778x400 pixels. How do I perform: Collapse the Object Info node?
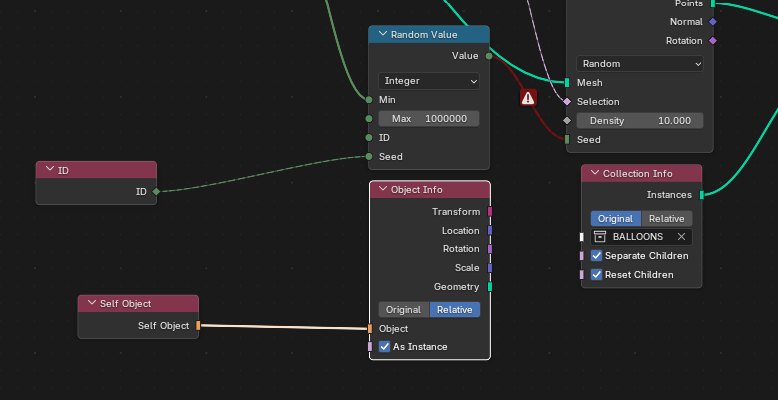[382, 189]
